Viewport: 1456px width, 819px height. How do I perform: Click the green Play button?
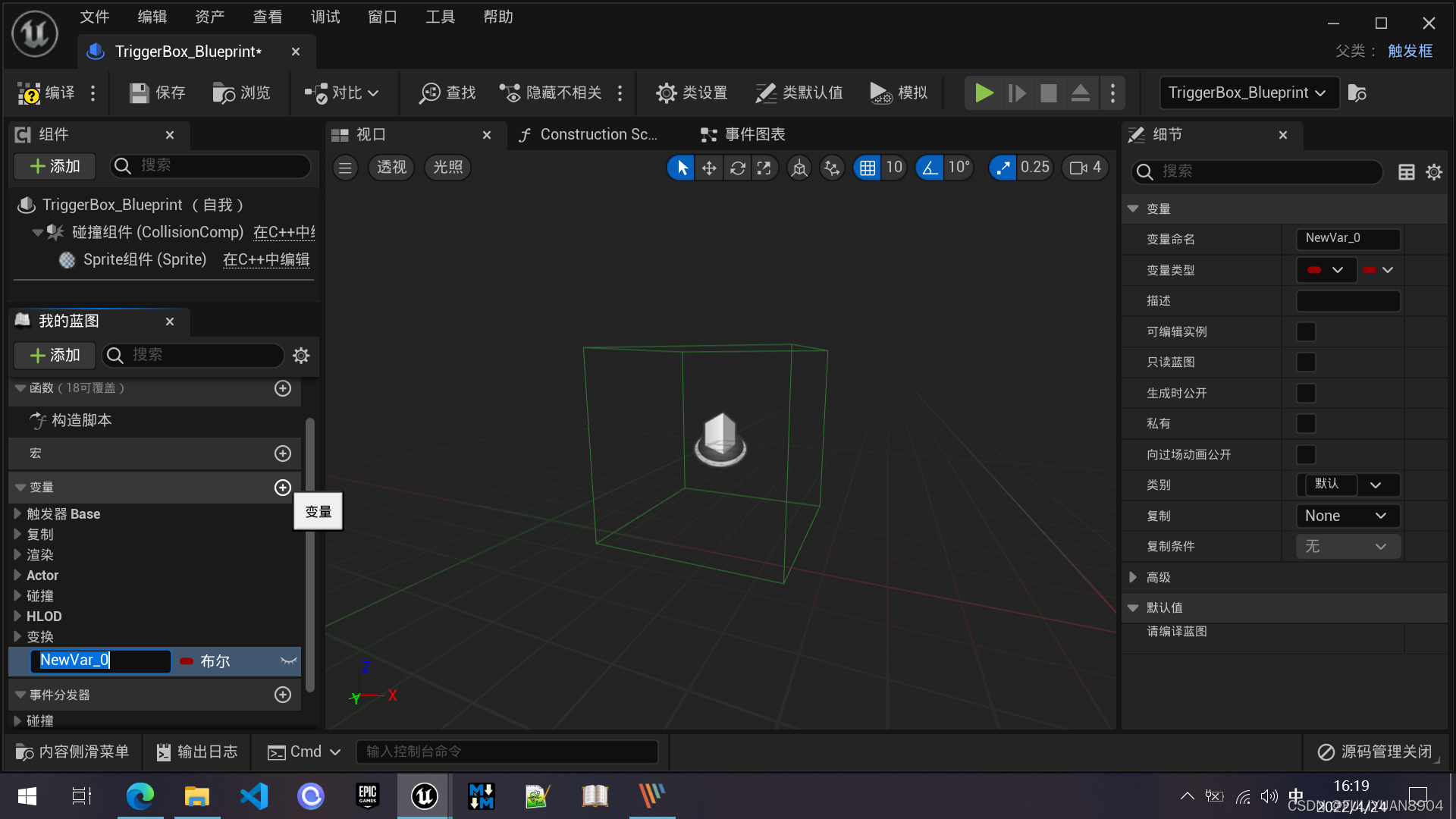[x=984, y=93]
